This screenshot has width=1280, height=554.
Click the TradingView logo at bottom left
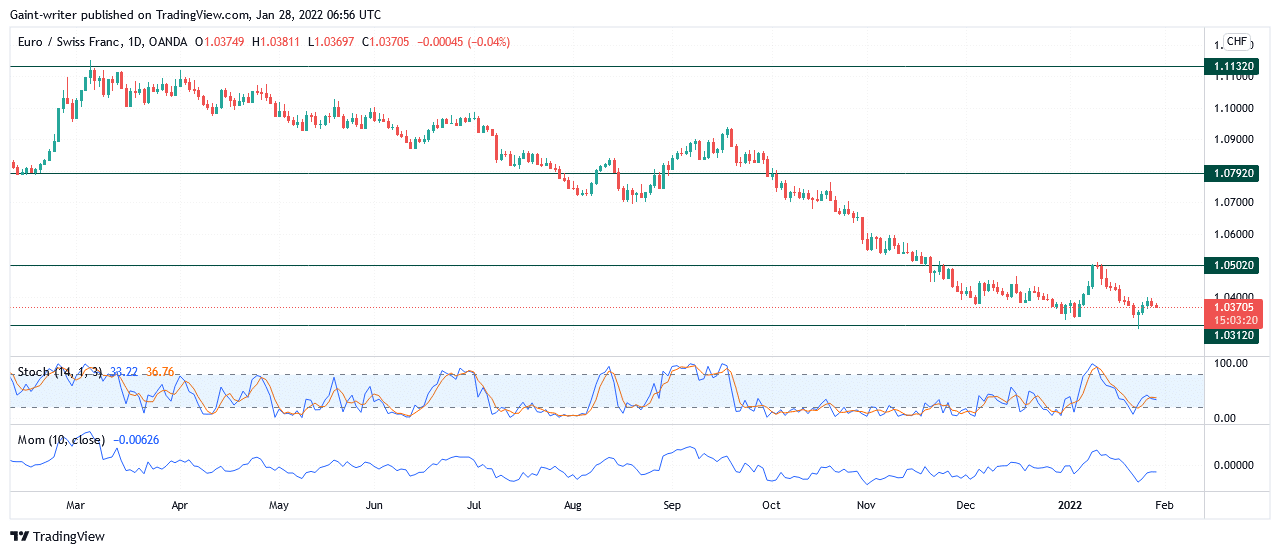(57, 537)
